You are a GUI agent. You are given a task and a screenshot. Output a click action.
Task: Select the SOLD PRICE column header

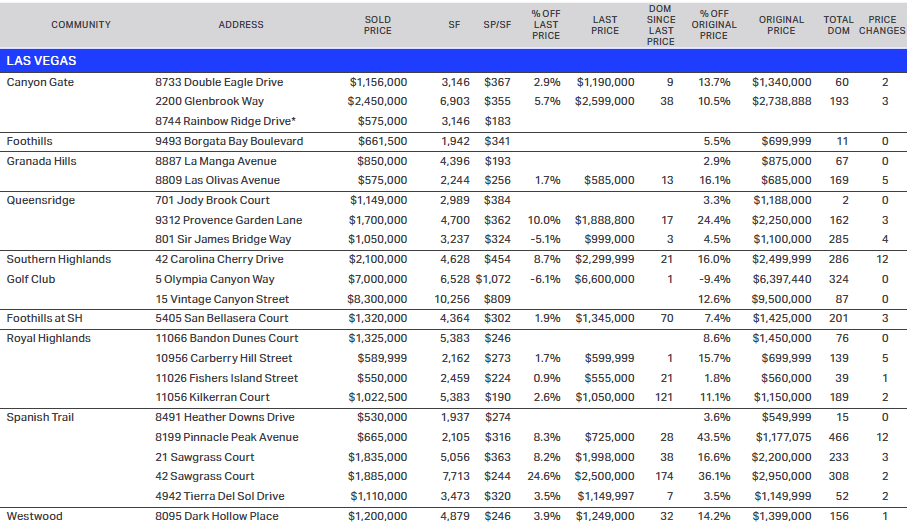[378, 25]
